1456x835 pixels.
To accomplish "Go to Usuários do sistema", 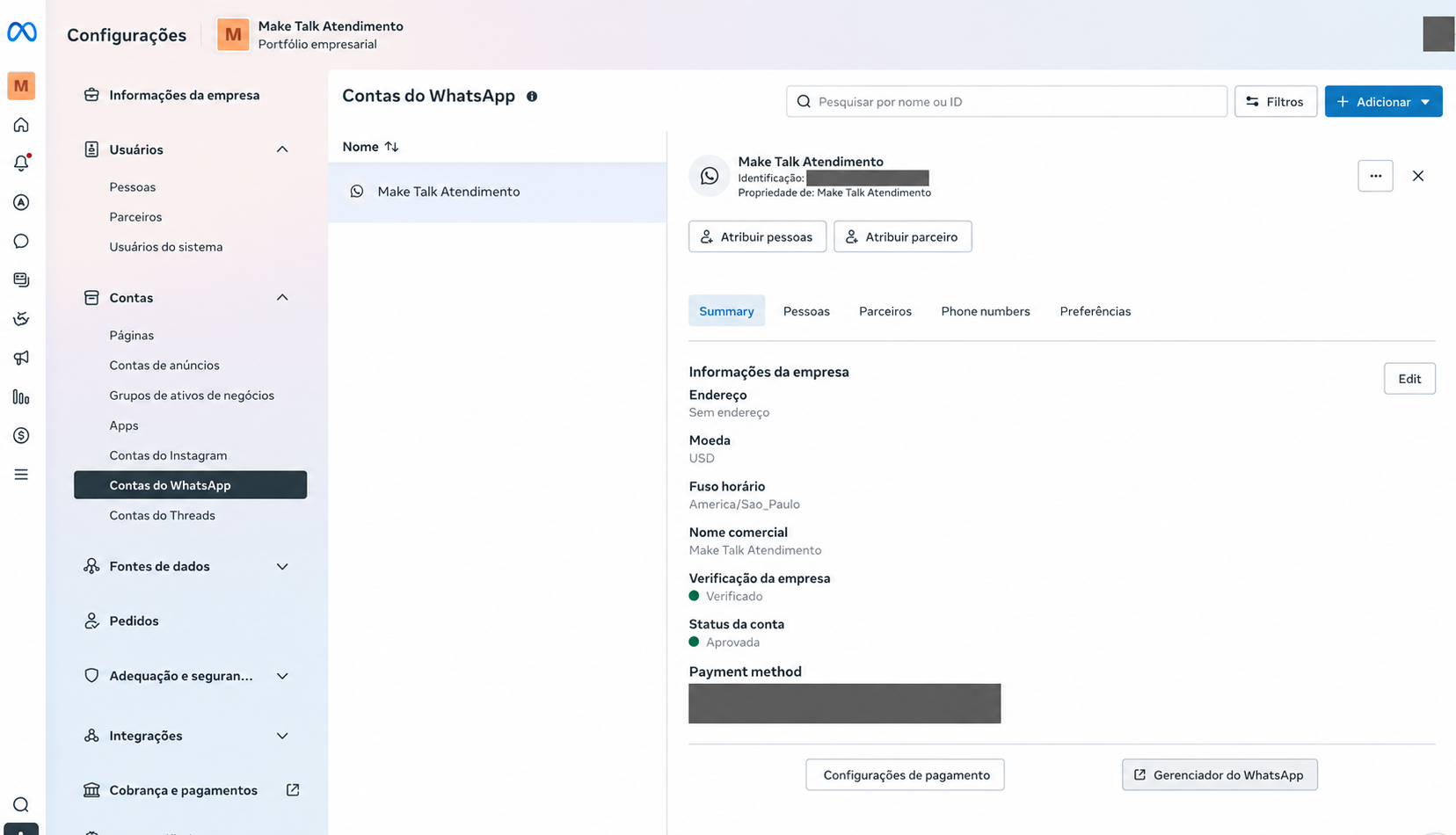I will [x=166, y=247].
